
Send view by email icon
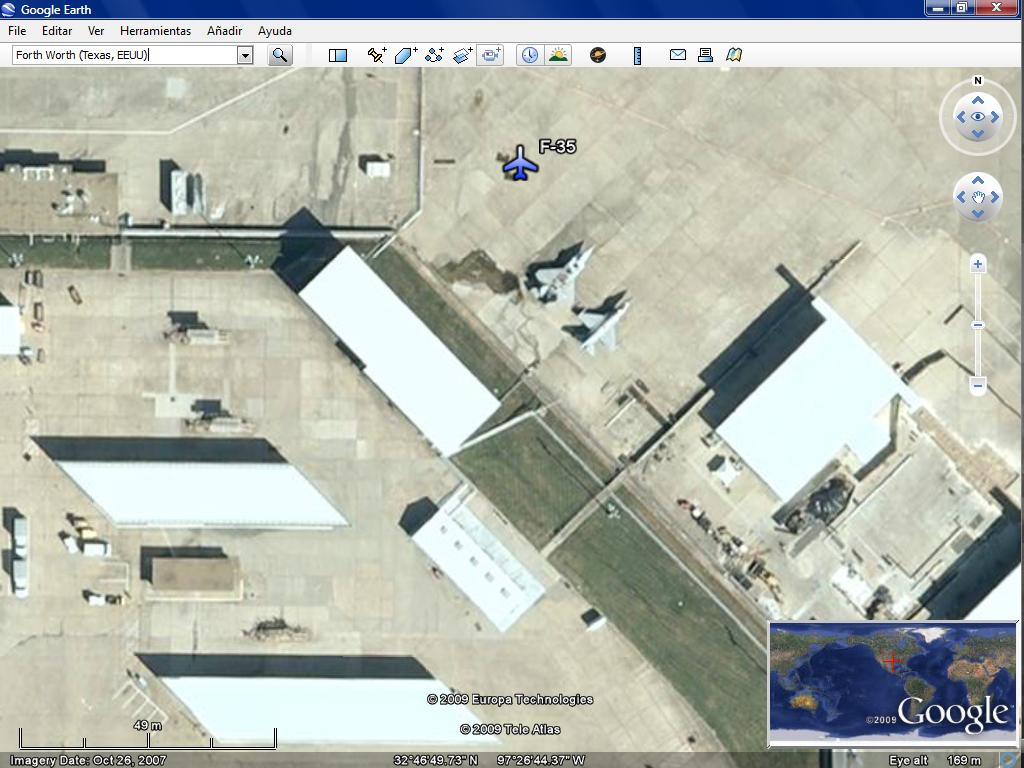click(x=677, y=55)
